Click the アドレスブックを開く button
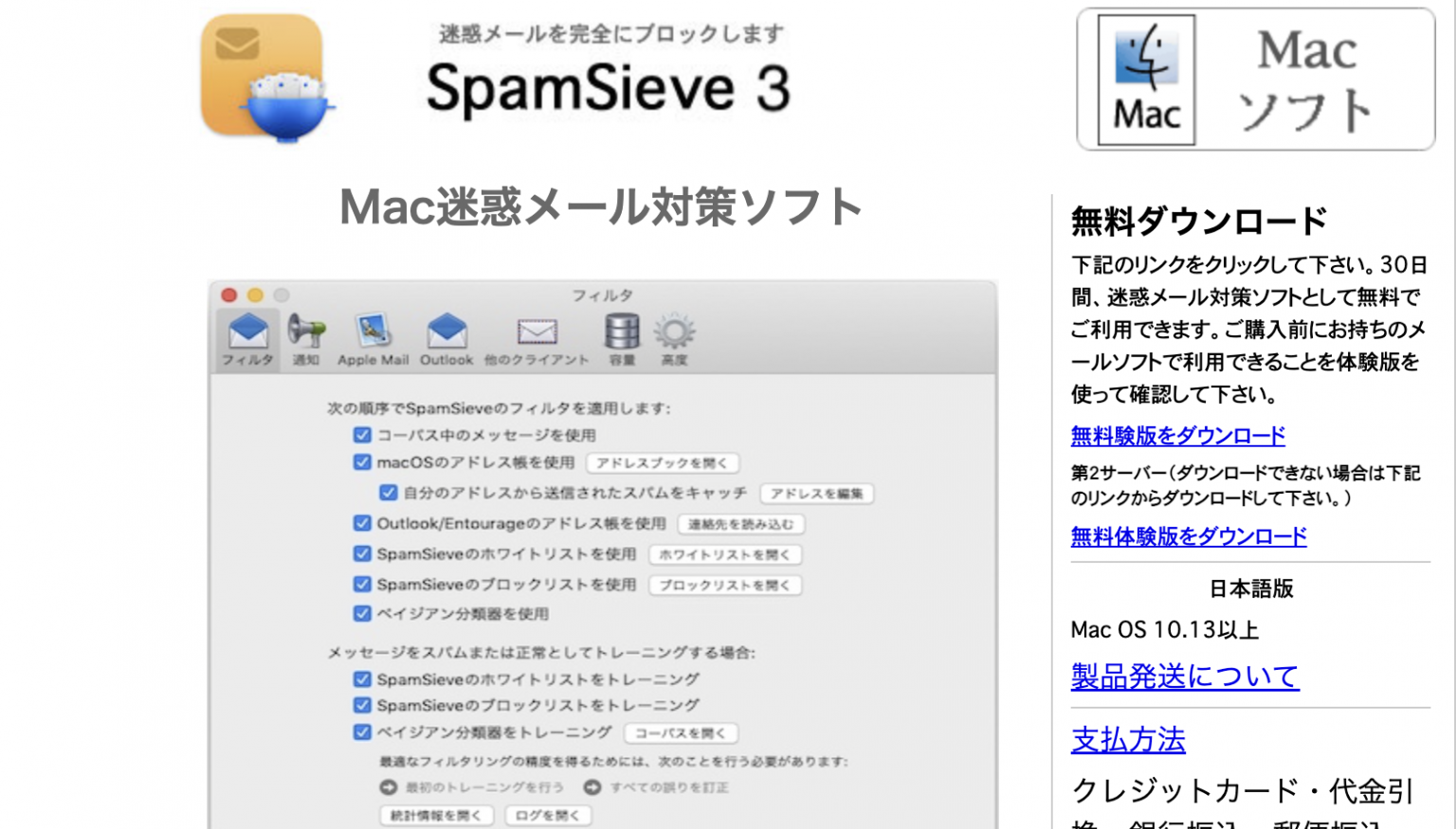This screenshot has width=1456, height=829. (x=664, y=463)
